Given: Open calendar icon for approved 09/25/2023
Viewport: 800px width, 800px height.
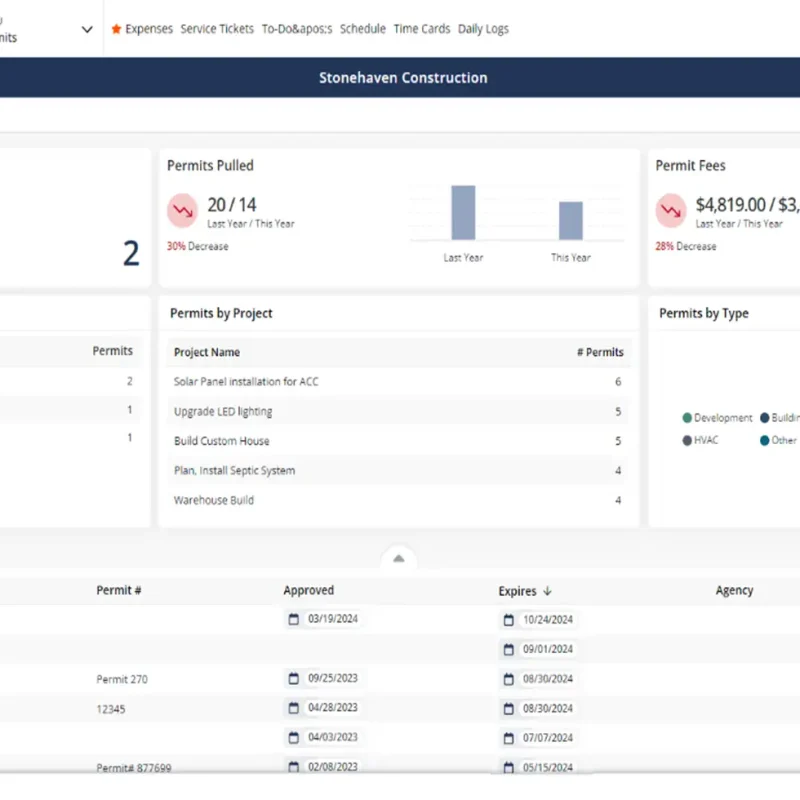Looking at the screenshot, I should coord(293,678).
